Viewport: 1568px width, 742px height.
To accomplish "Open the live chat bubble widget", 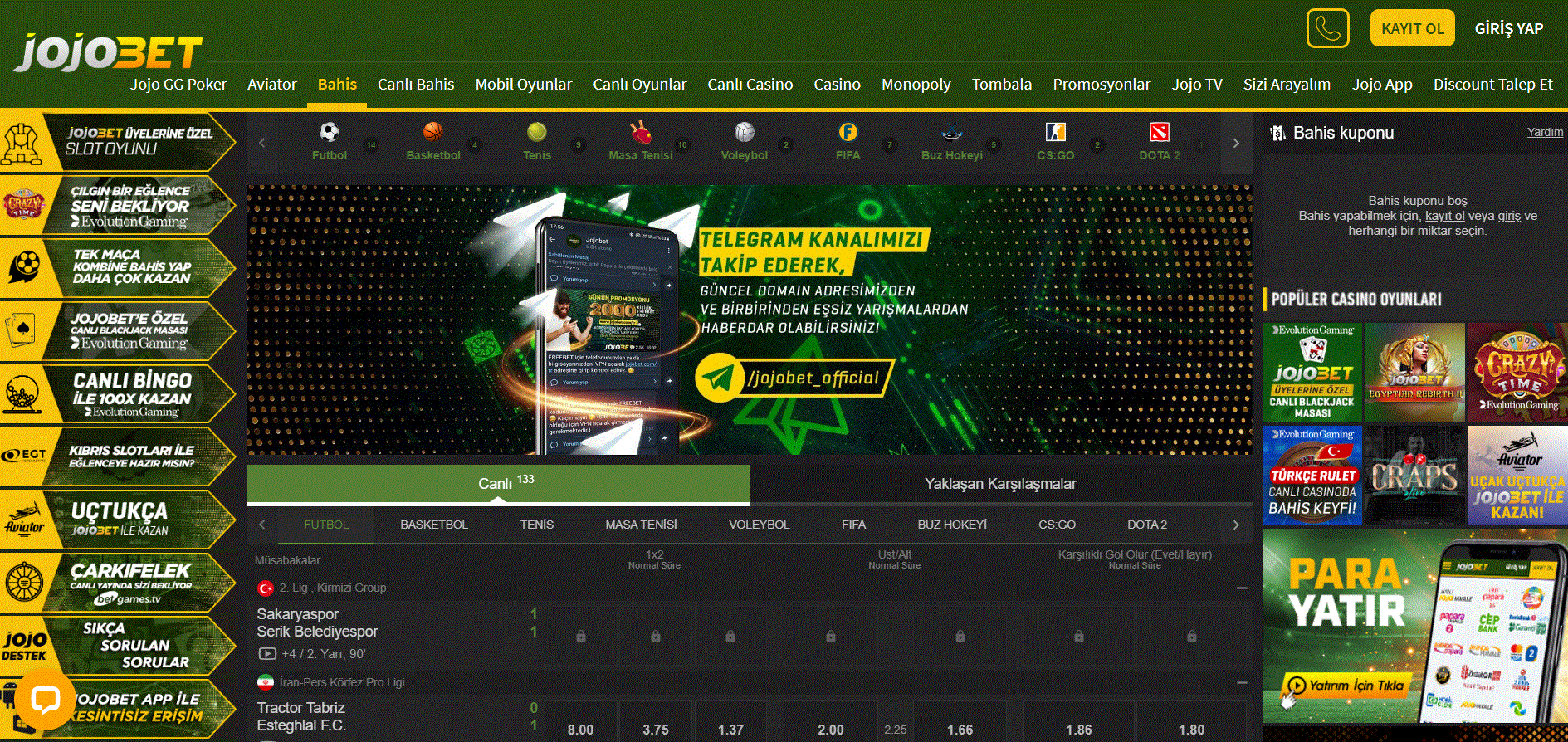I will (x=45, y=700).
